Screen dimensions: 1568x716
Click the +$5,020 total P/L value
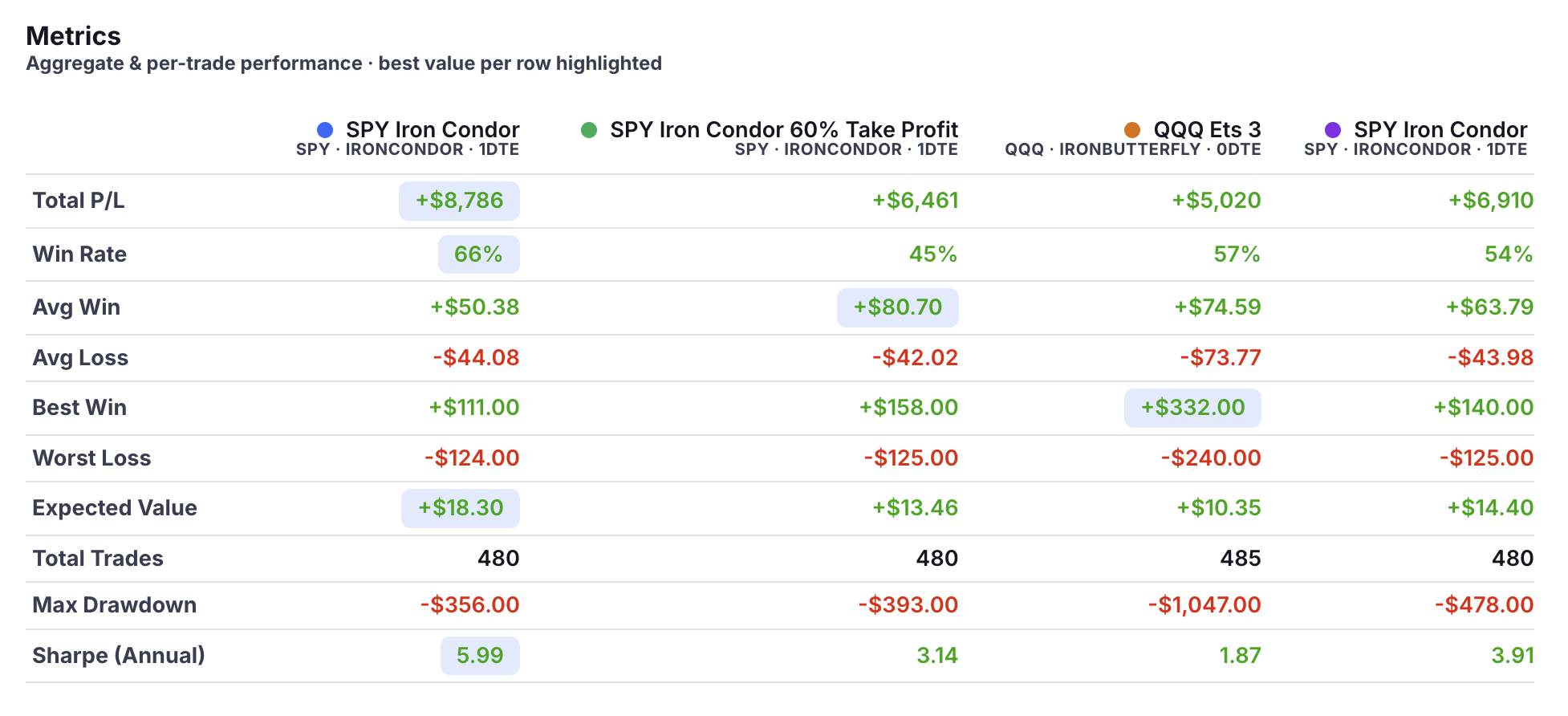click(x=1217, y=201)
